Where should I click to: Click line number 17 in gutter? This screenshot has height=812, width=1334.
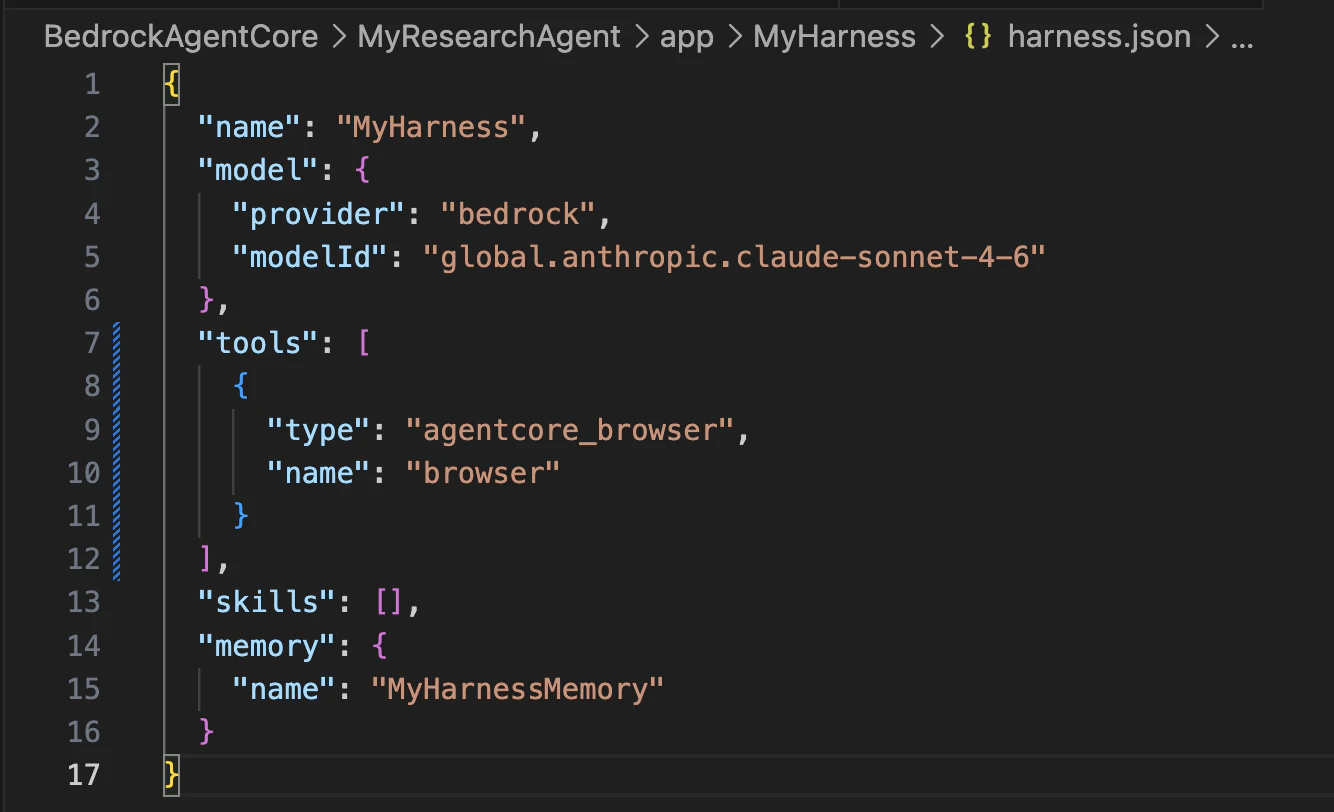(x=84, y=774)
